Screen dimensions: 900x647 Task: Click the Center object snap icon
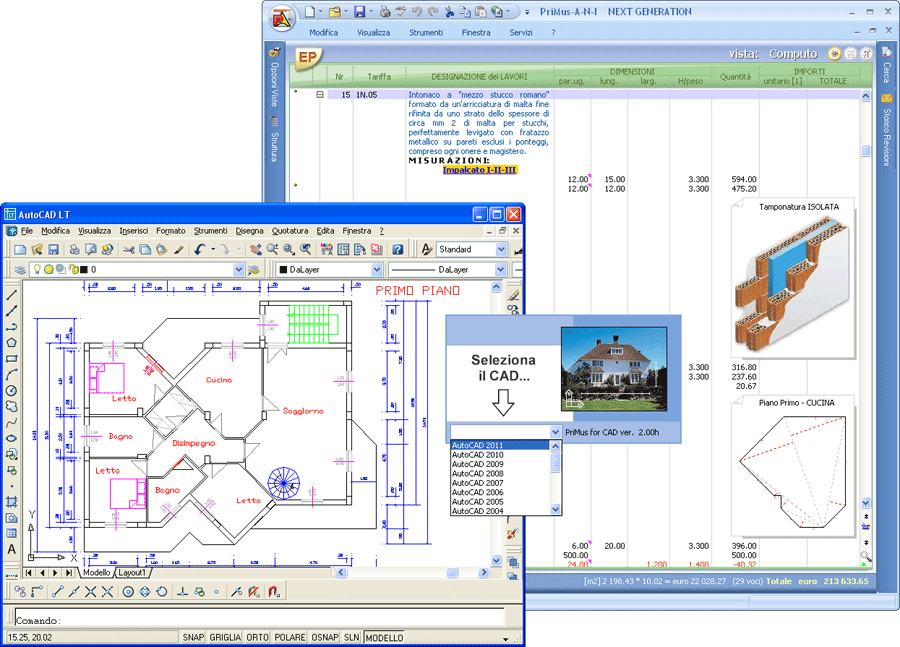click(129, 591)
